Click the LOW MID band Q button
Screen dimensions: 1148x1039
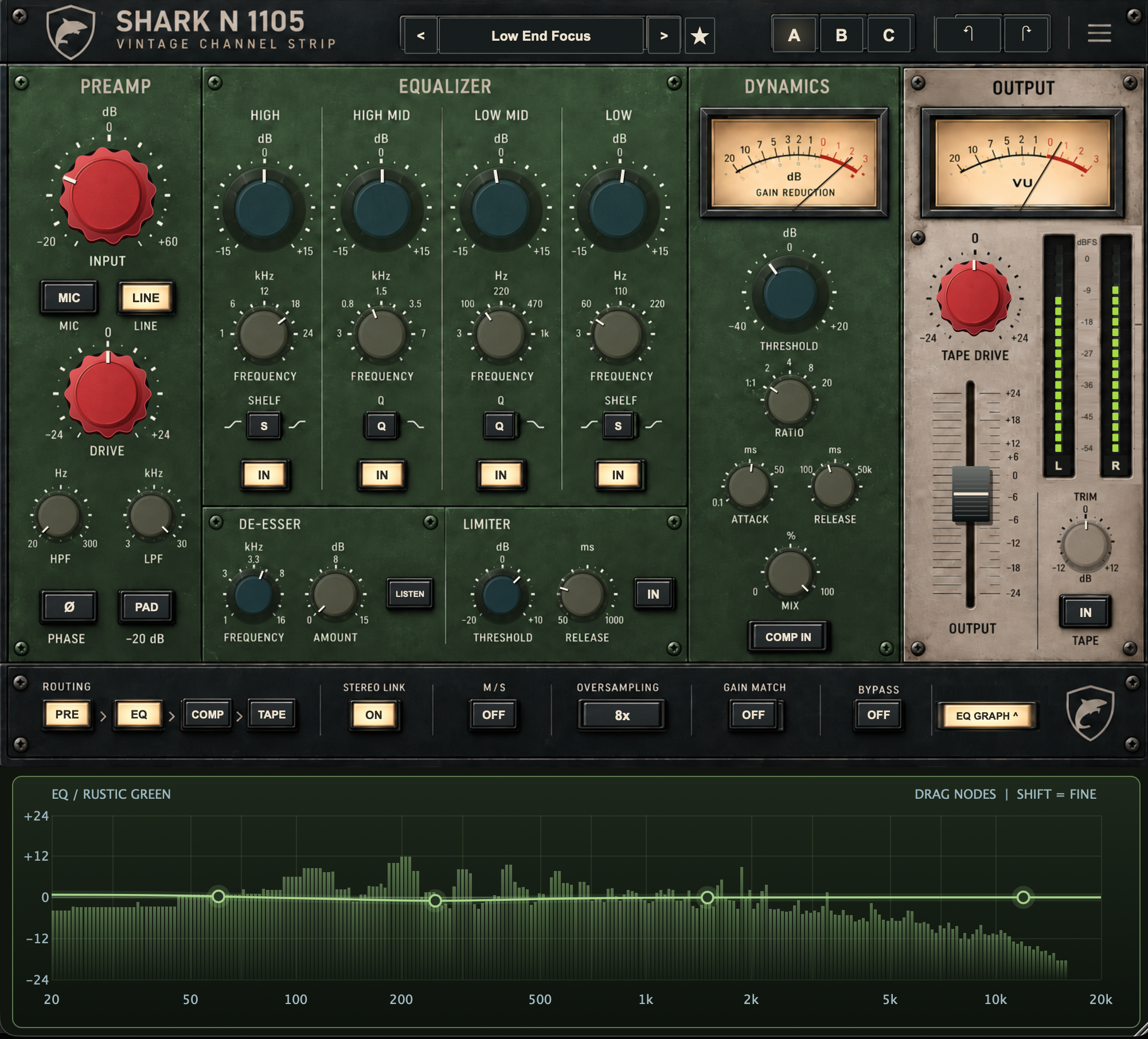499,426
